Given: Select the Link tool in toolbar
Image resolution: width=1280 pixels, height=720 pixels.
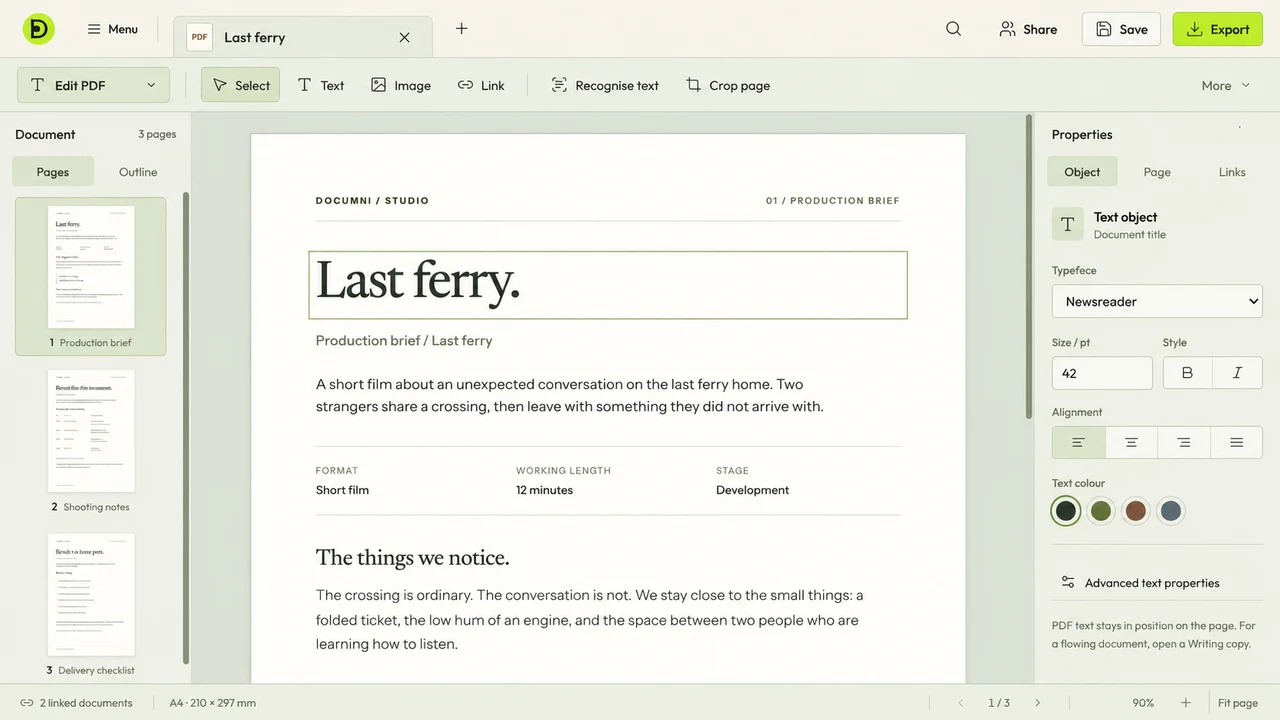Looking at the screenshot, I should [x=481, y=85].
